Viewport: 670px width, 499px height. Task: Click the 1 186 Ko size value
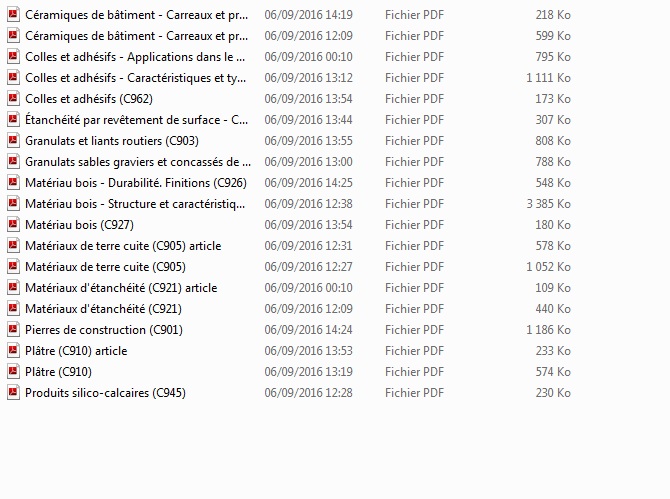tap(548, 330)
